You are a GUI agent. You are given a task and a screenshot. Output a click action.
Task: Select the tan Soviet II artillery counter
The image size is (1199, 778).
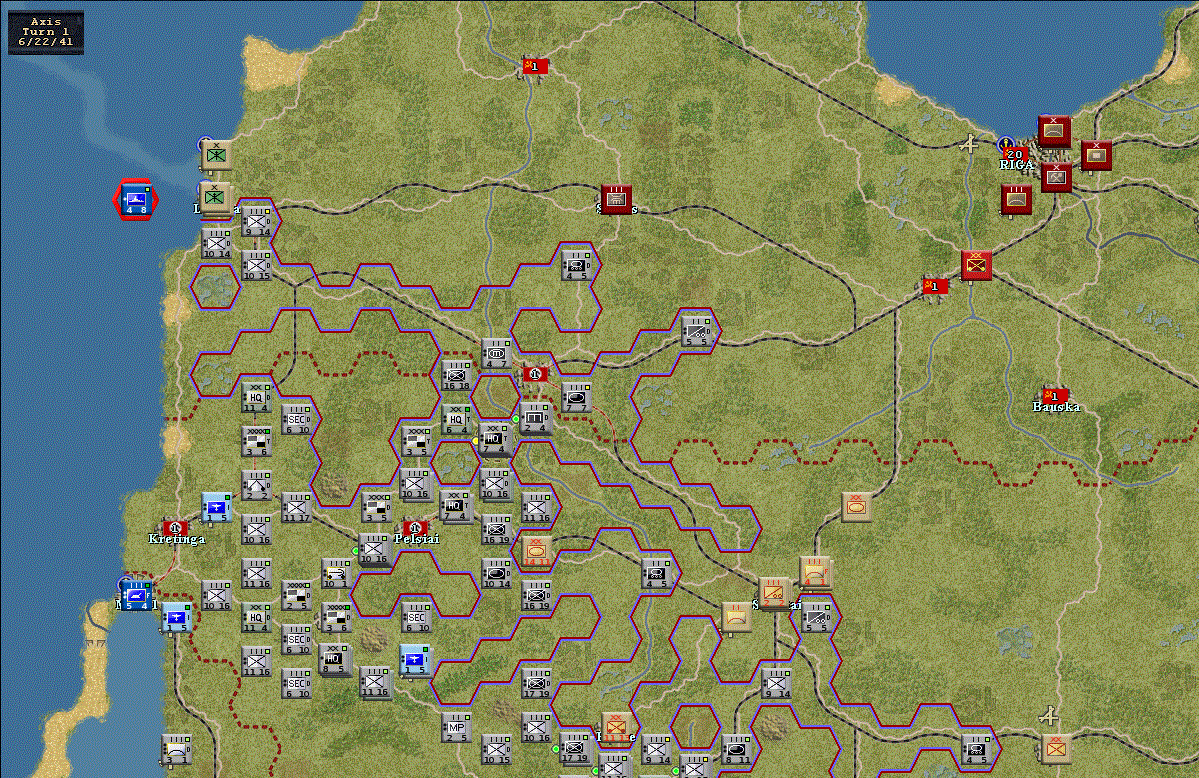click(x=736, y=617)
